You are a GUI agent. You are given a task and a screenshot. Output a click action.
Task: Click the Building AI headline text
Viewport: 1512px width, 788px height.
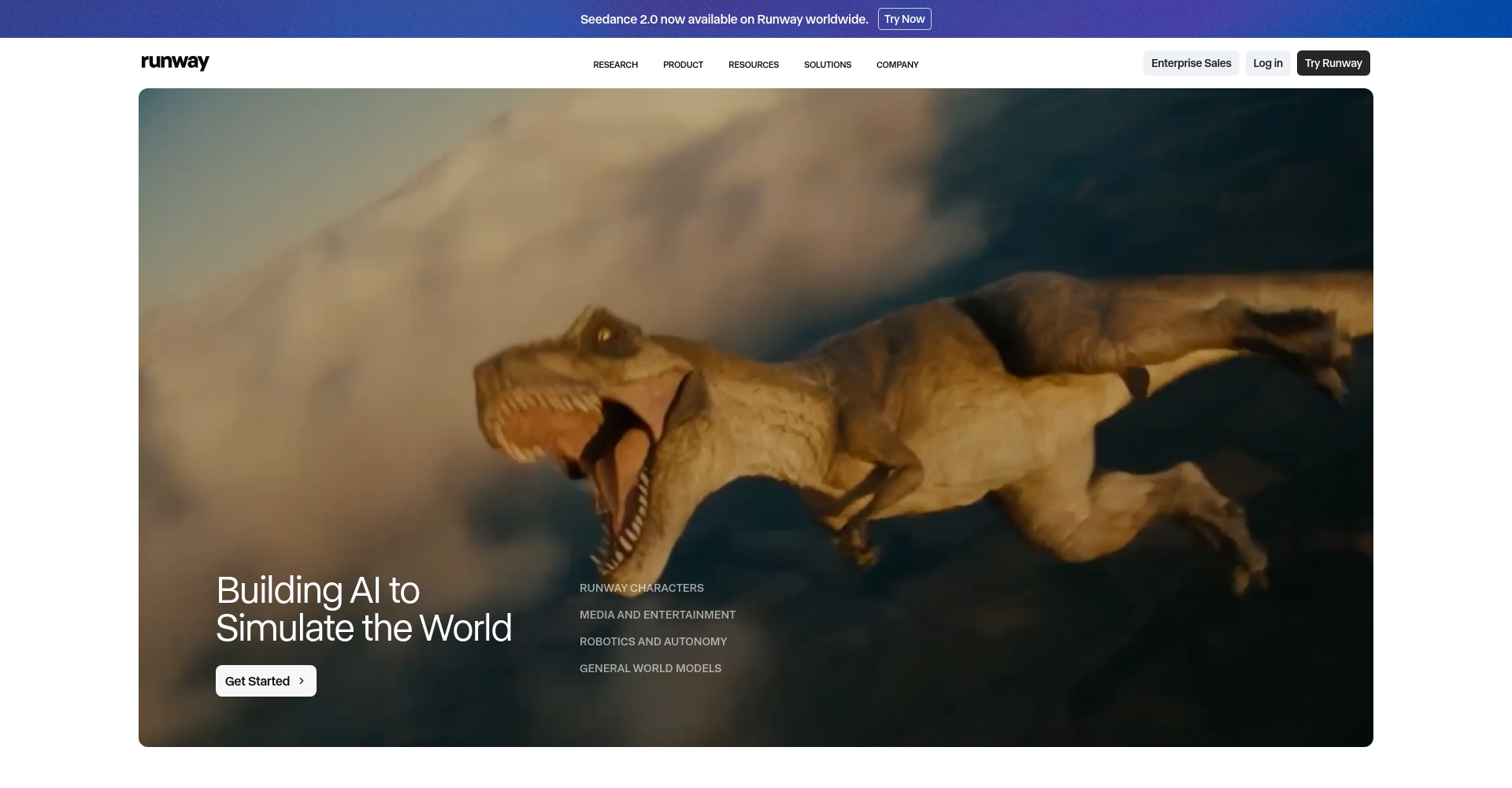363,609
